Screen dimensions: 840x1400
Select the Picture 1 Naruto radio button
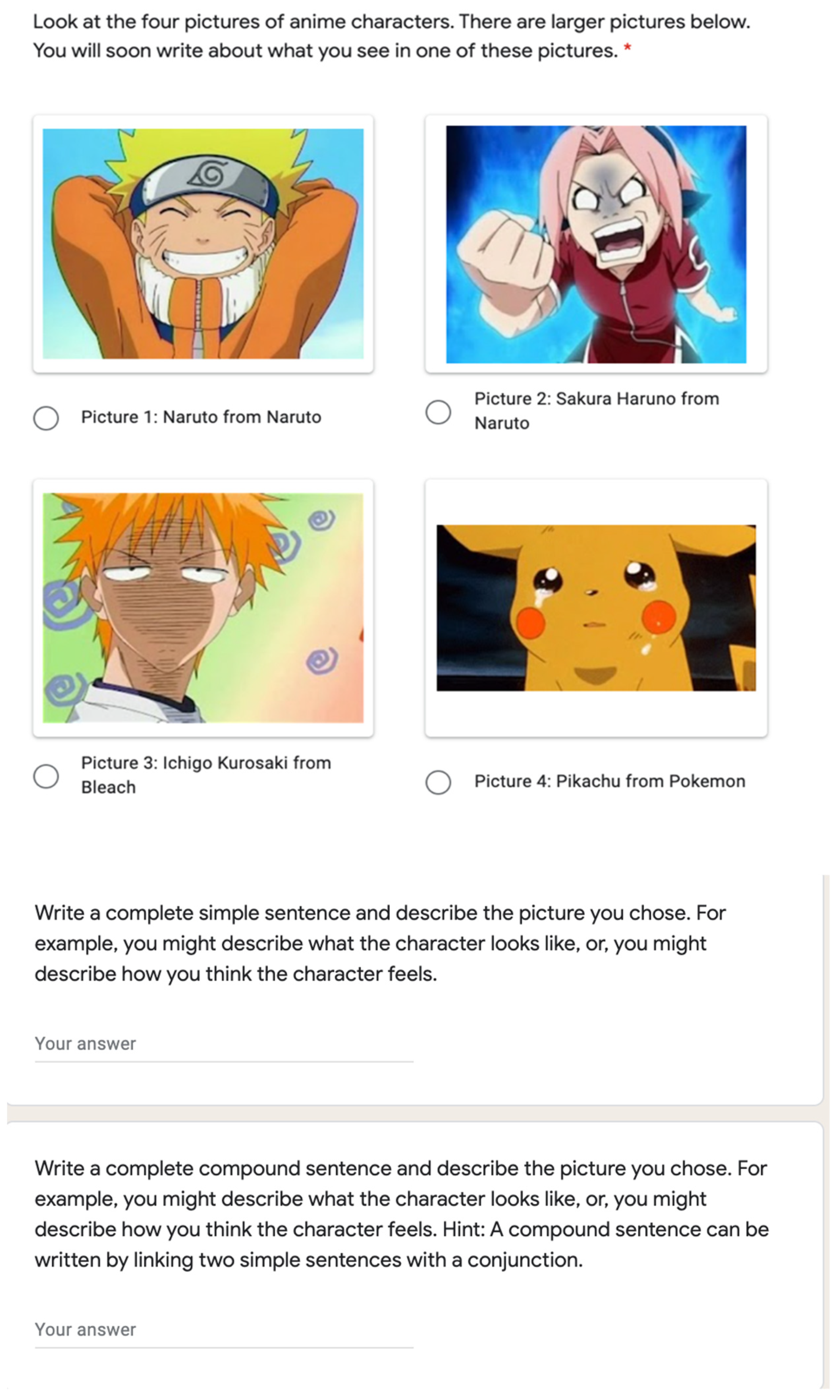point(46,418)
